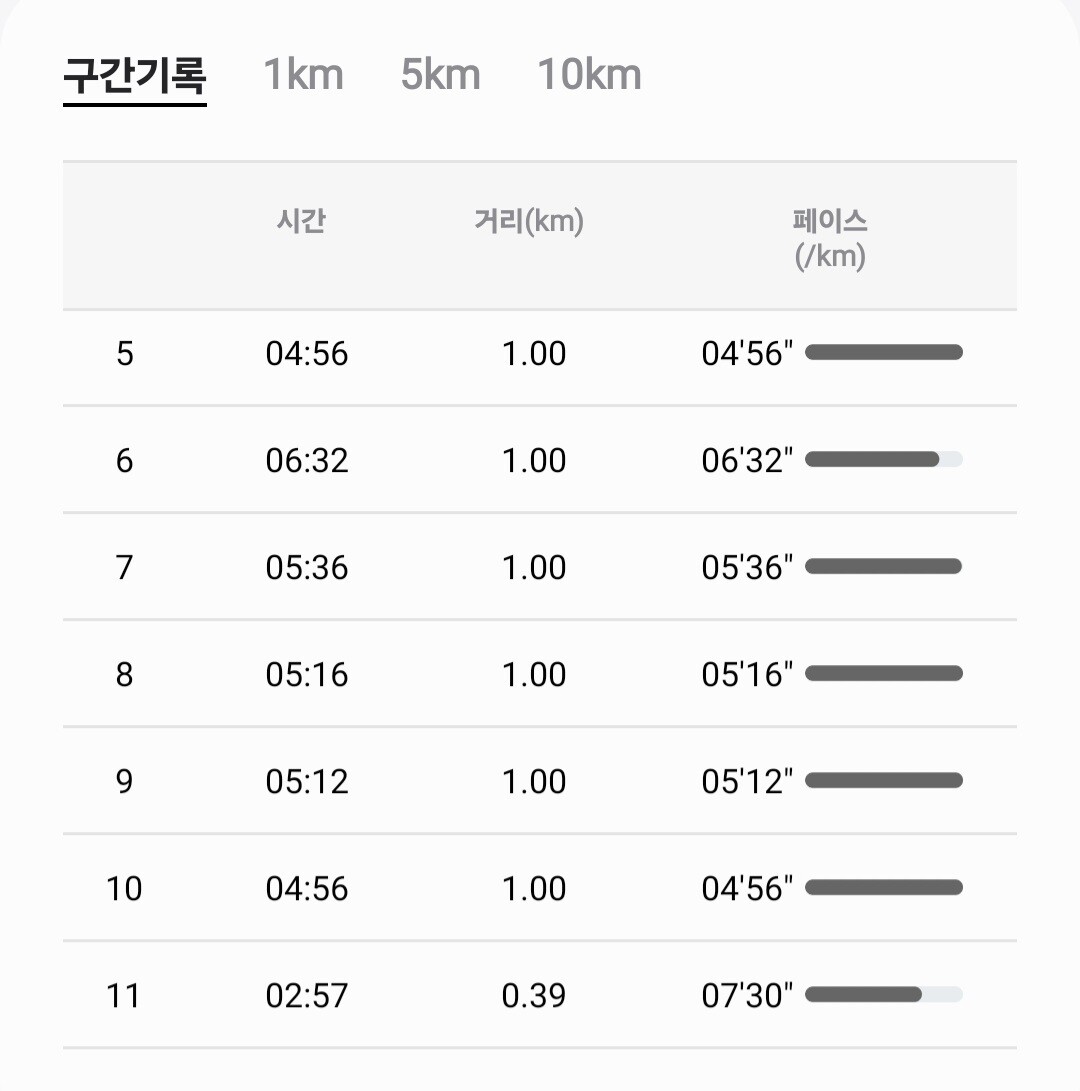
Task: Select lap number 10
Action: (x=124, y=888)
